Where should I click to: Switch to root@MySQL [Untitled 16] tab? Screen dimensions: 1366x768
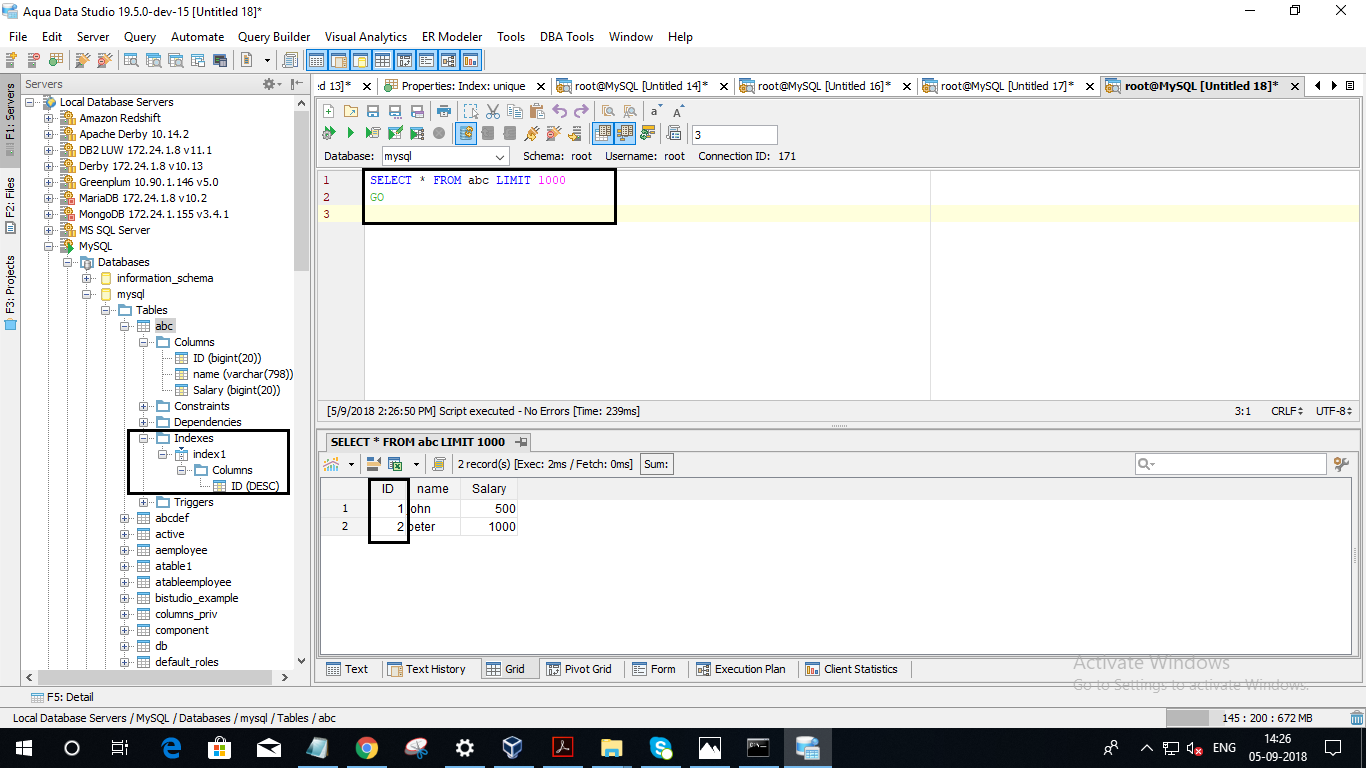pos(824,86)
